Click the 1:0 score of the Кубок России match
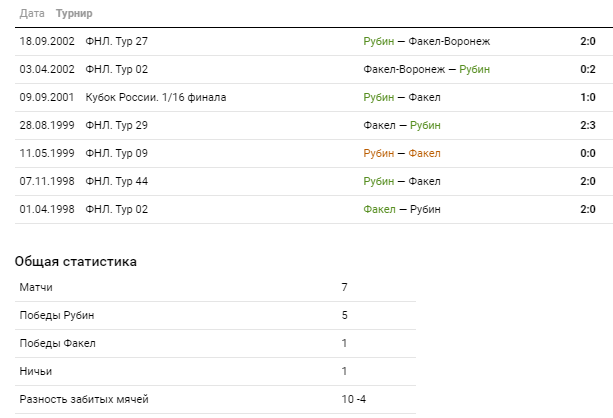Image resolution: width=613 pixels, height=418 pixels. (x=587, y=98)
